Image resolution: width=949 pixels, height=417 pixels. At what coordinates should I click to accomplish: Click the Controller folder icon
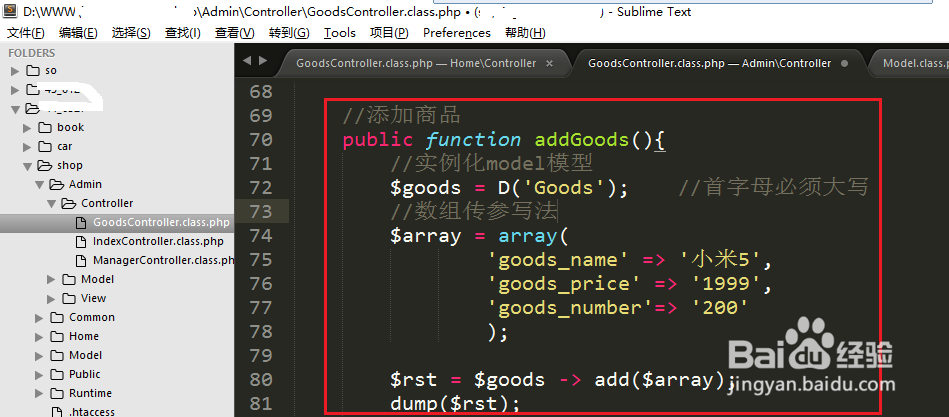coord(70,203)
